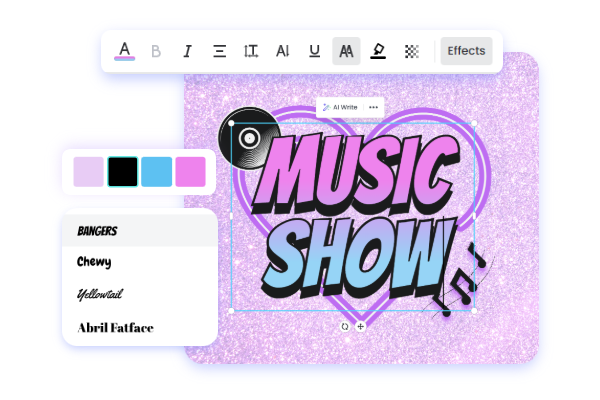The image size is (600, 400).
Task: Choose the sky blue color swatch
Action: pos(156,172)
